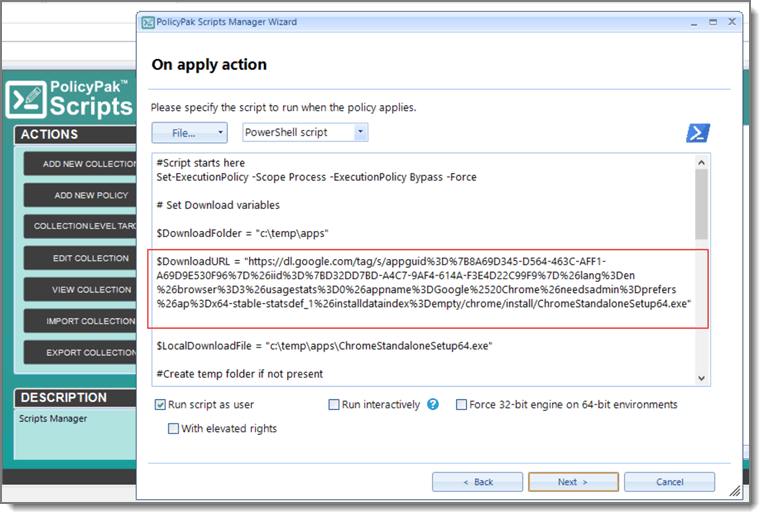This screenshot has width=766, height=519.
Task: Click the Export Collection action
Action: pos(81,352)
